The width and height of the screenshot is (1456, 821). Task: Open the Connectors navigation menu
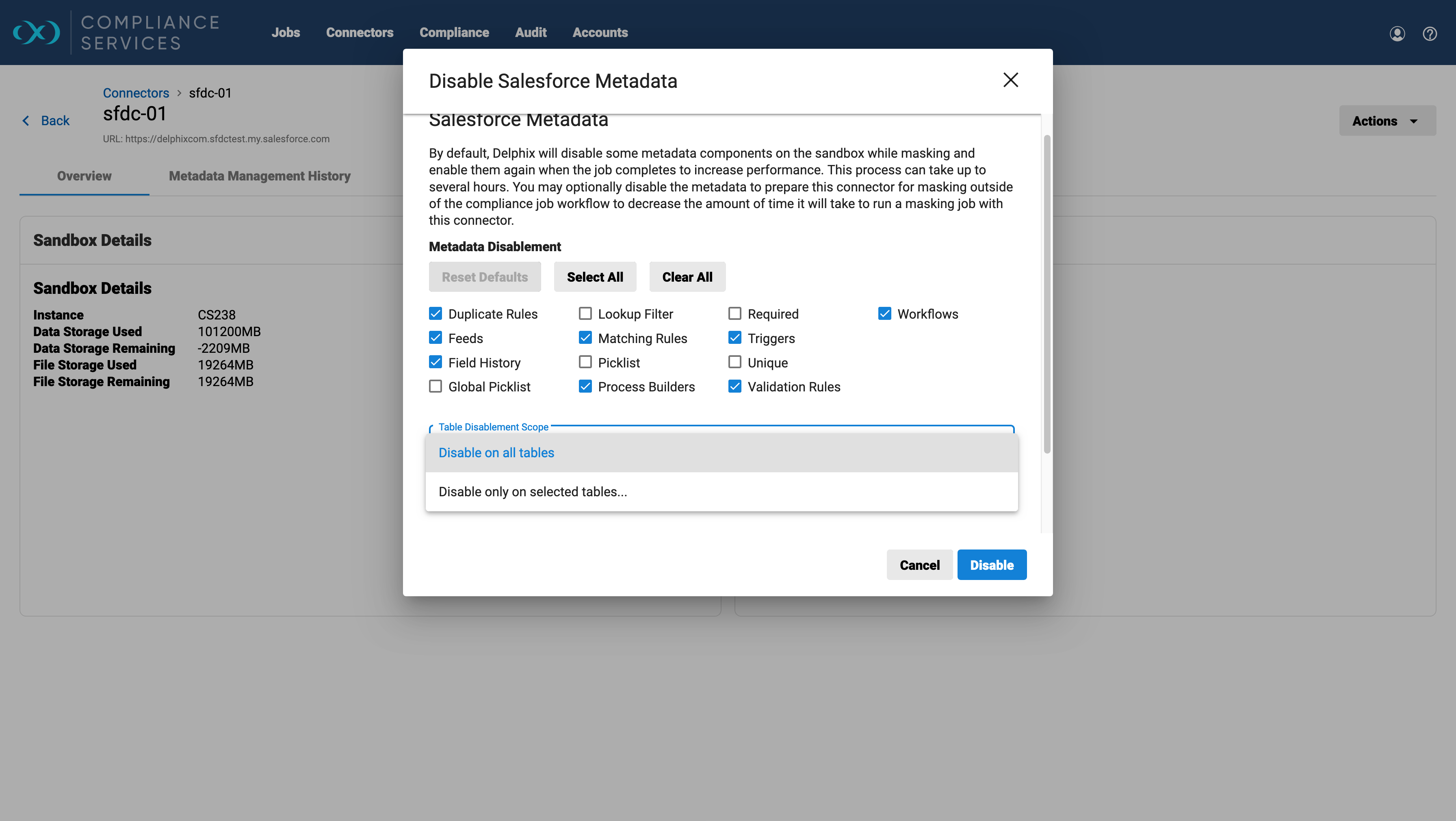[x=360, y=33]
